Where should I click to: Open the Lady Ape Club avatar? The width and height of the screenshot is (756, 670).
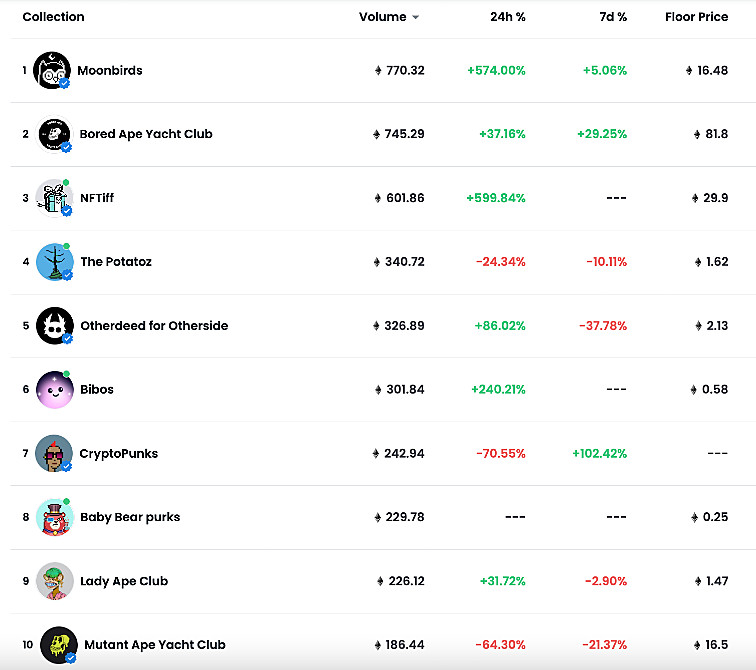tap(55, 581)
